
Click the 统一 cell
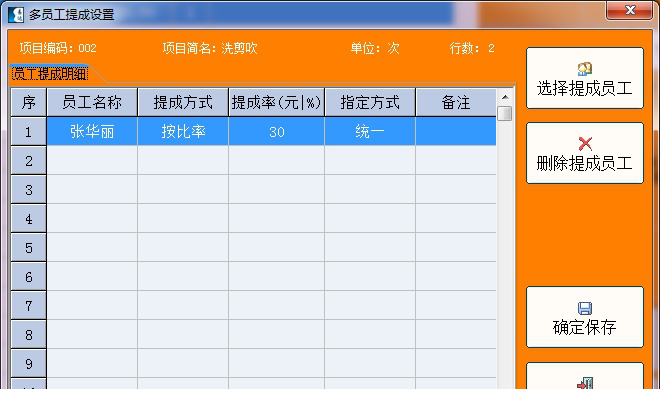click(x=370, y=132)
